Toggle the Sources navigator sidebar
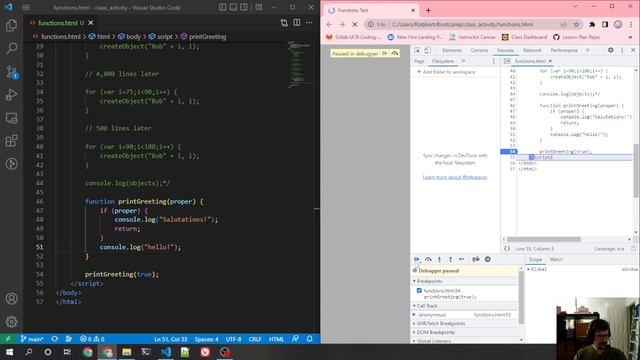The image size is (640, 360). click(x=507, y=61)
